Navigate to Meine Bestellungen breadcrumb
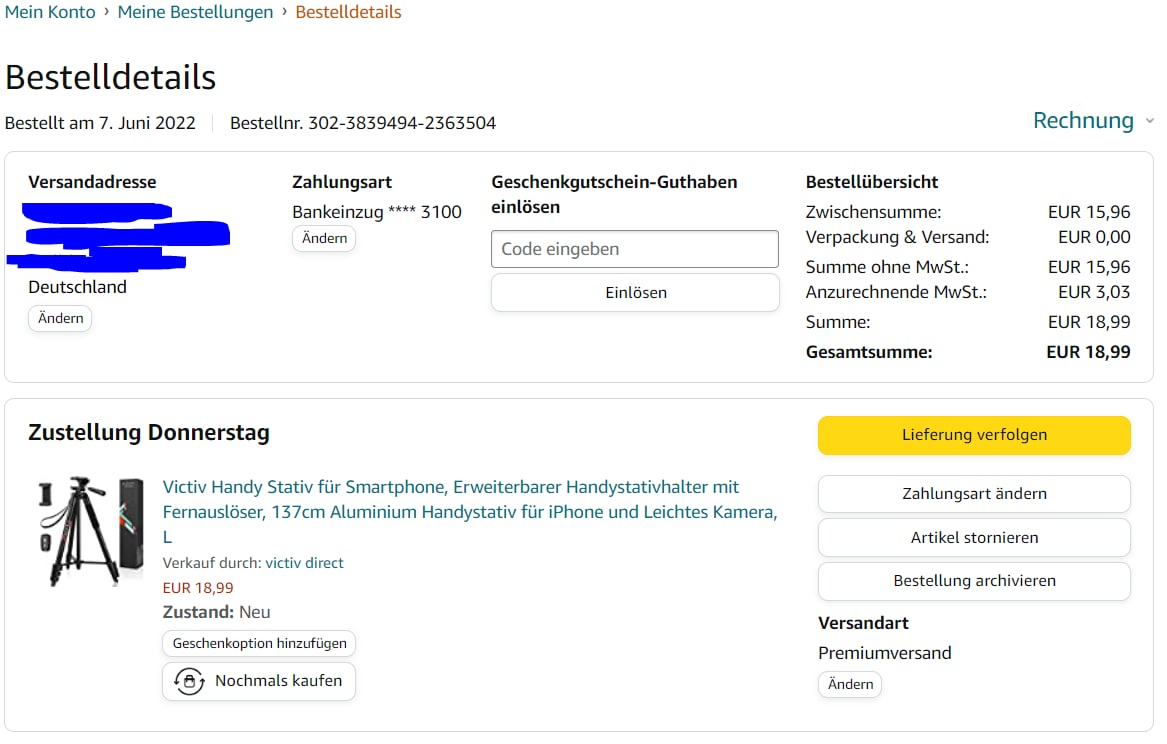This screenshot has height=744, width=1167. point(195,13)
